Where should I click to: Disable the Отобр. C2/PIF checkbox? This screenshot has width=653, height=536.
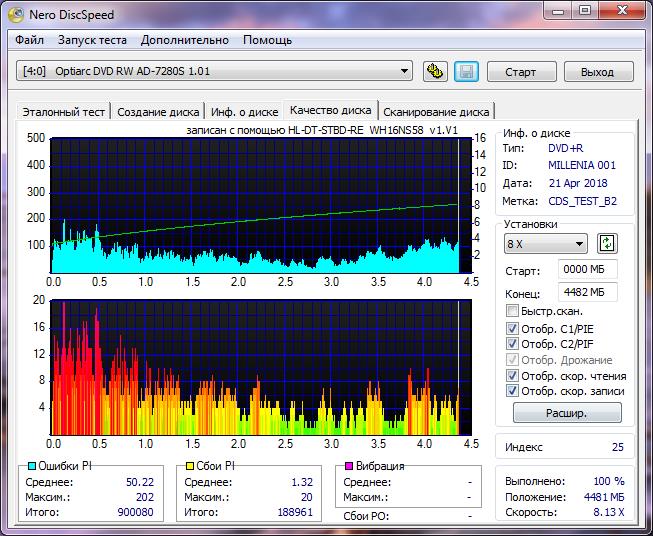pos(513,344)
